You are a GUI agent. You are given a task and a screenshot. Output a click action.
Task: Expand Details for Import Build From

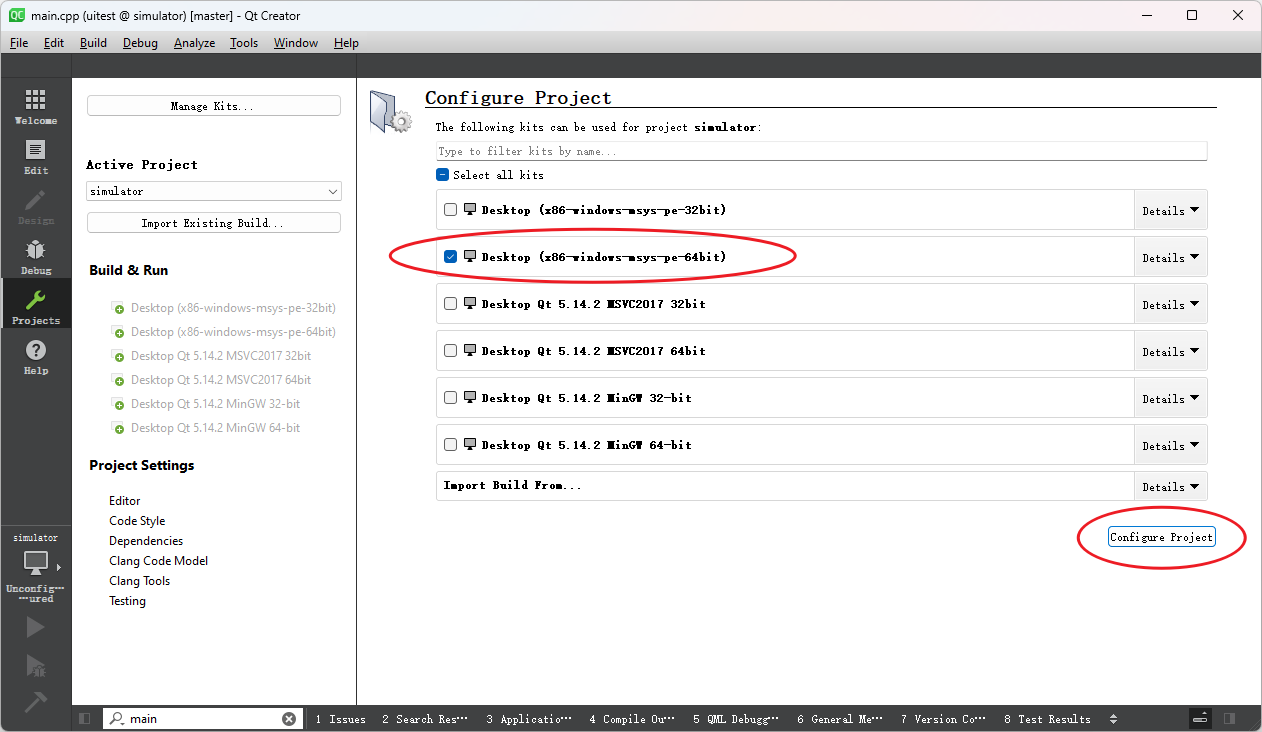1170,487
